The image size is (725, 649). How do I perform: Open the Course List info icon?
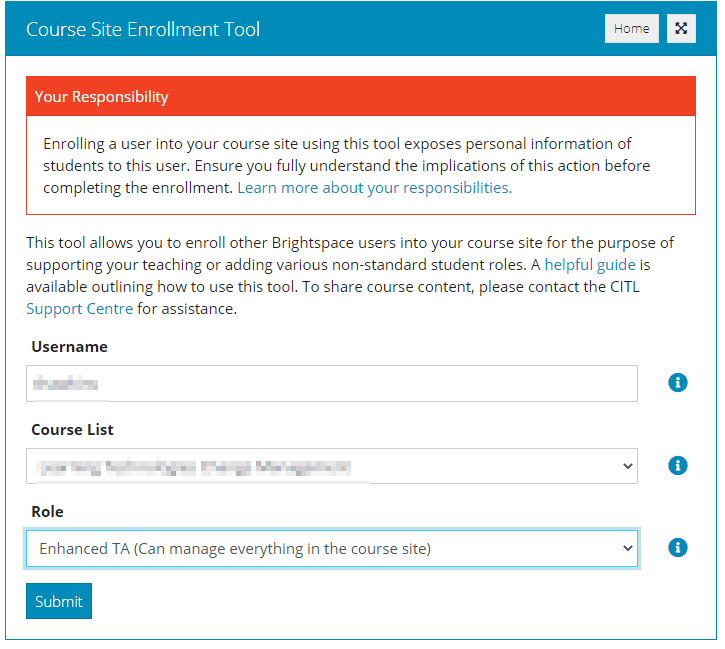point(677,465)
